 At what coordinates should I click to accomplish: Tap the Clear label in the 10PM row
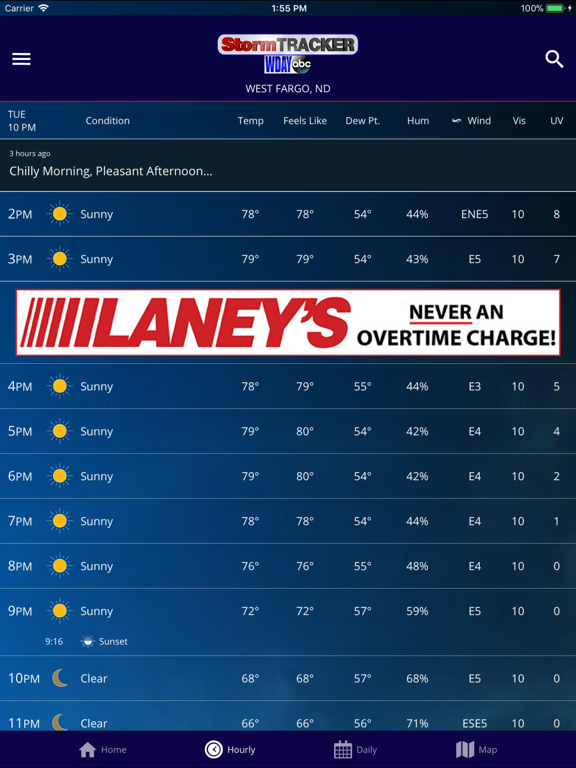94,678
